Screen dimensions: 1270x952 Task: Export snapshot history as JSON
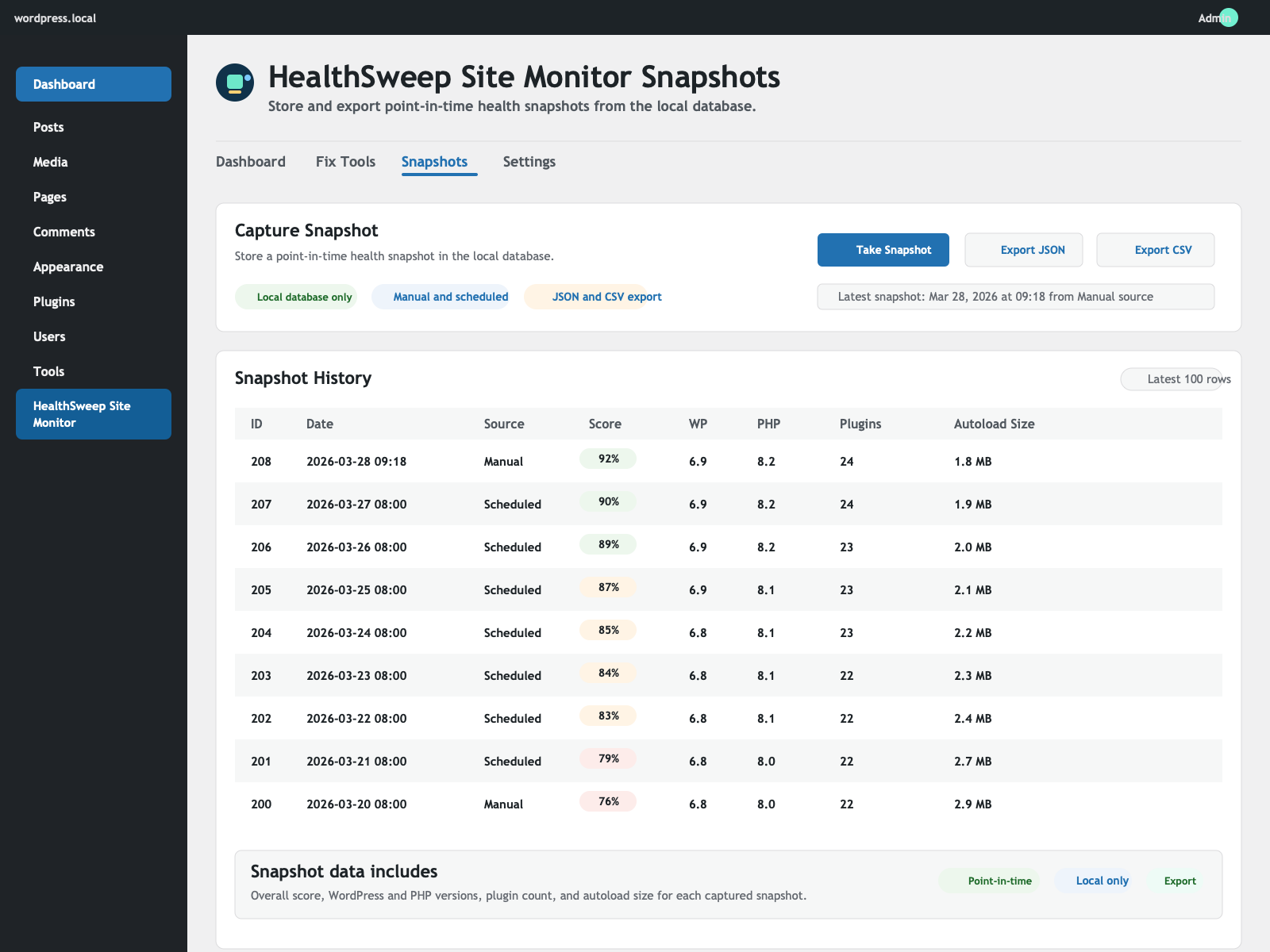coord(1023,250)
